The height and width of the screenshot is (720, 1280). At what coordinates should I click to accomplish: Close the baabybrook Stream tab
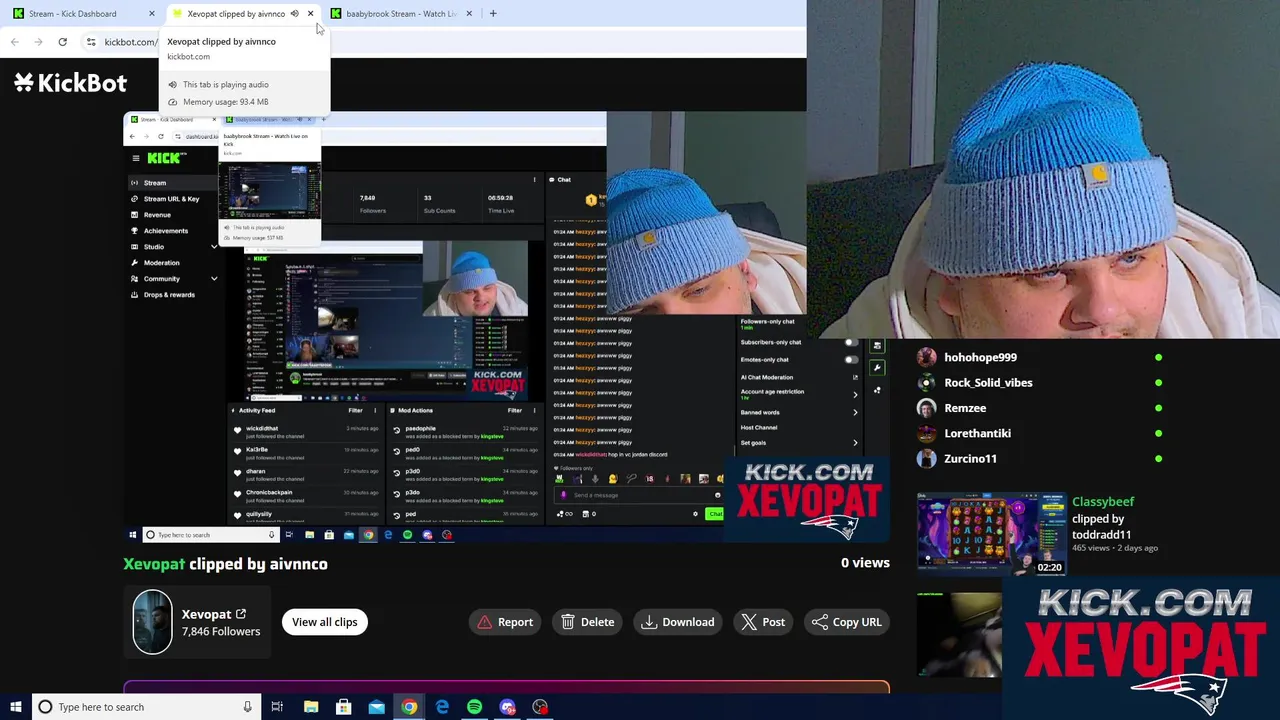(x=467, y=14)
